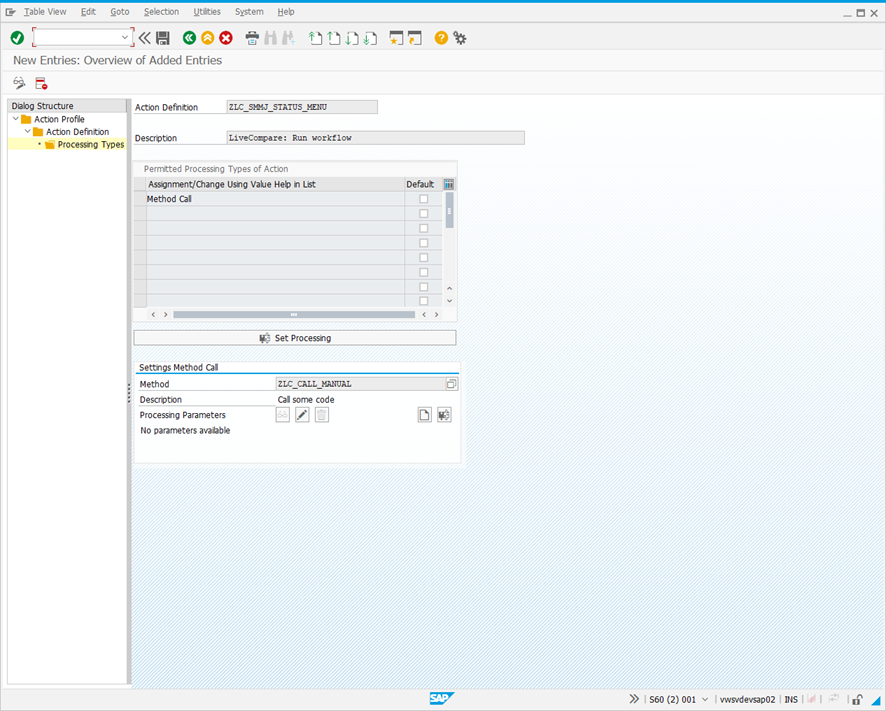Tick the Default checkbox in the second row
The image size is (886, 711).
424,214
